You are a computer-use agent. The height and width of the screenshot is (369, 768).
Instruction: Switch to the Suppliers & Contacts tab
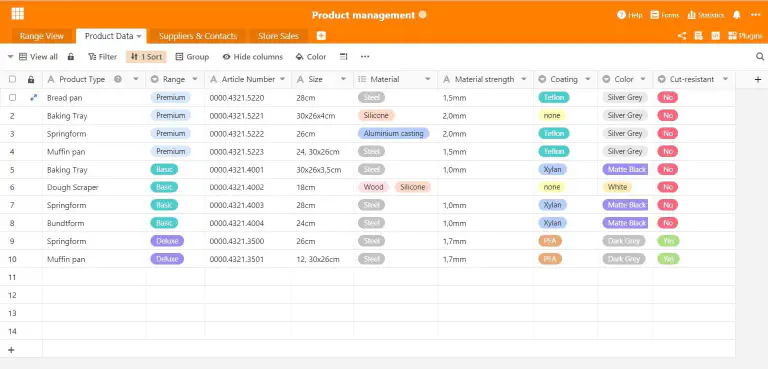(198, 36)
